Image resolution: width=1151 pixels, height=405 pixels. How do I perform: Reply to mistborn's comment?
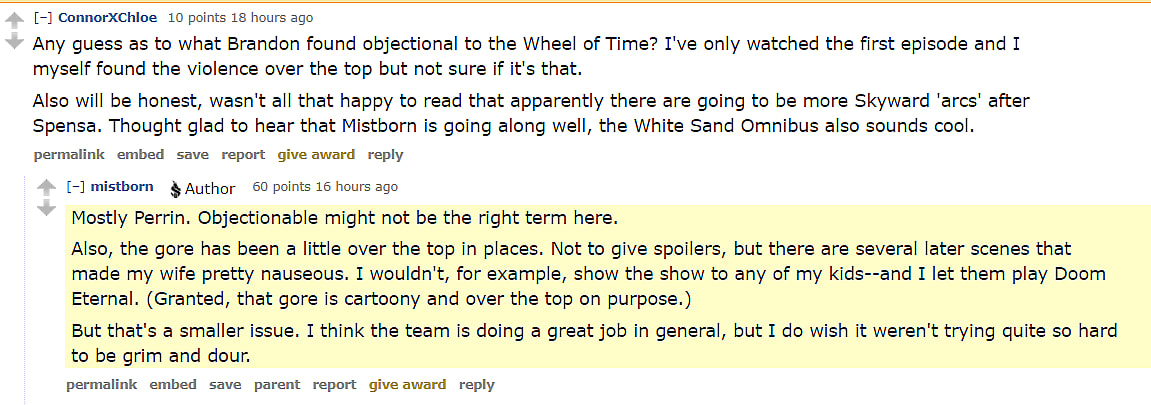(x=477, y=385)
